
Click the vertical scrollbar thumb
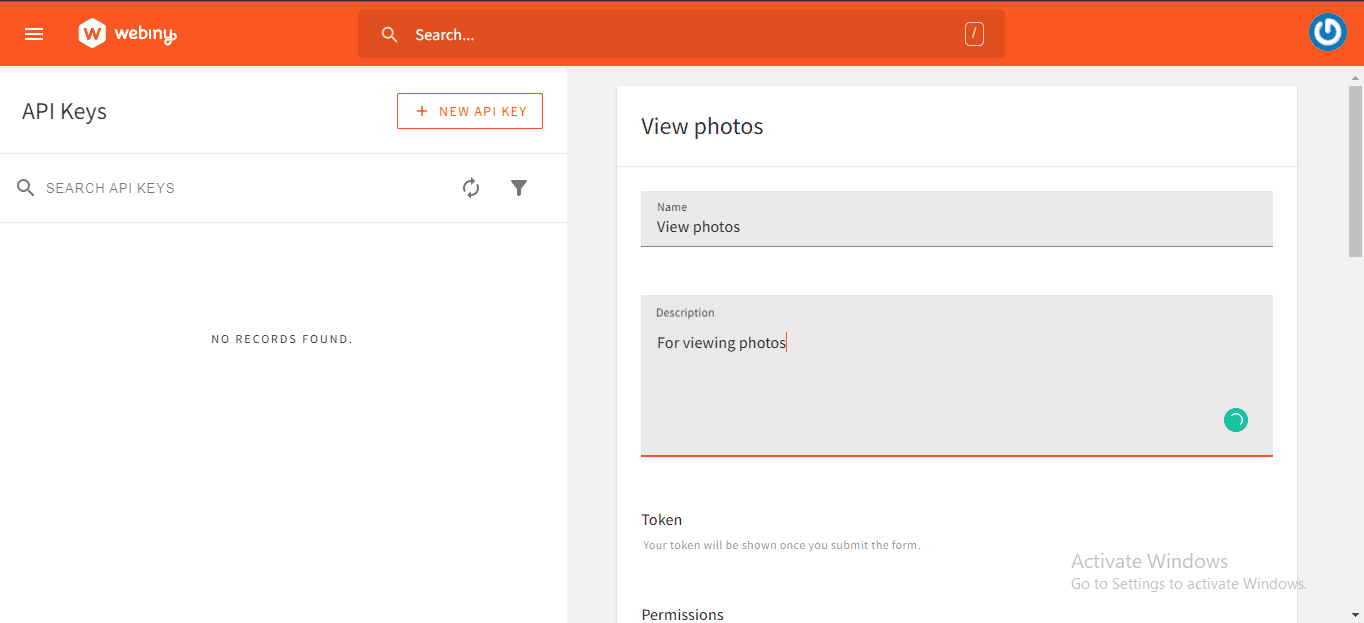click(1355, 170)
